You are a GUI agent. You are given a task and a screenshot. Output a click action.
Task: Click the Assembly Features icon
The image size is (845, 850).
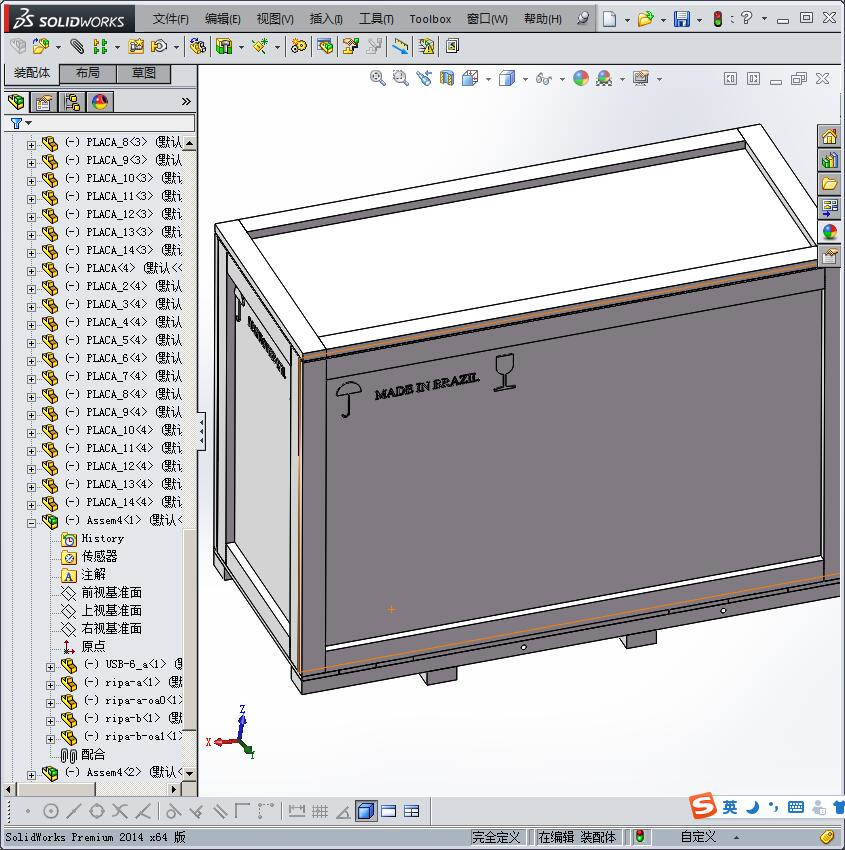[x=223, y=47]
